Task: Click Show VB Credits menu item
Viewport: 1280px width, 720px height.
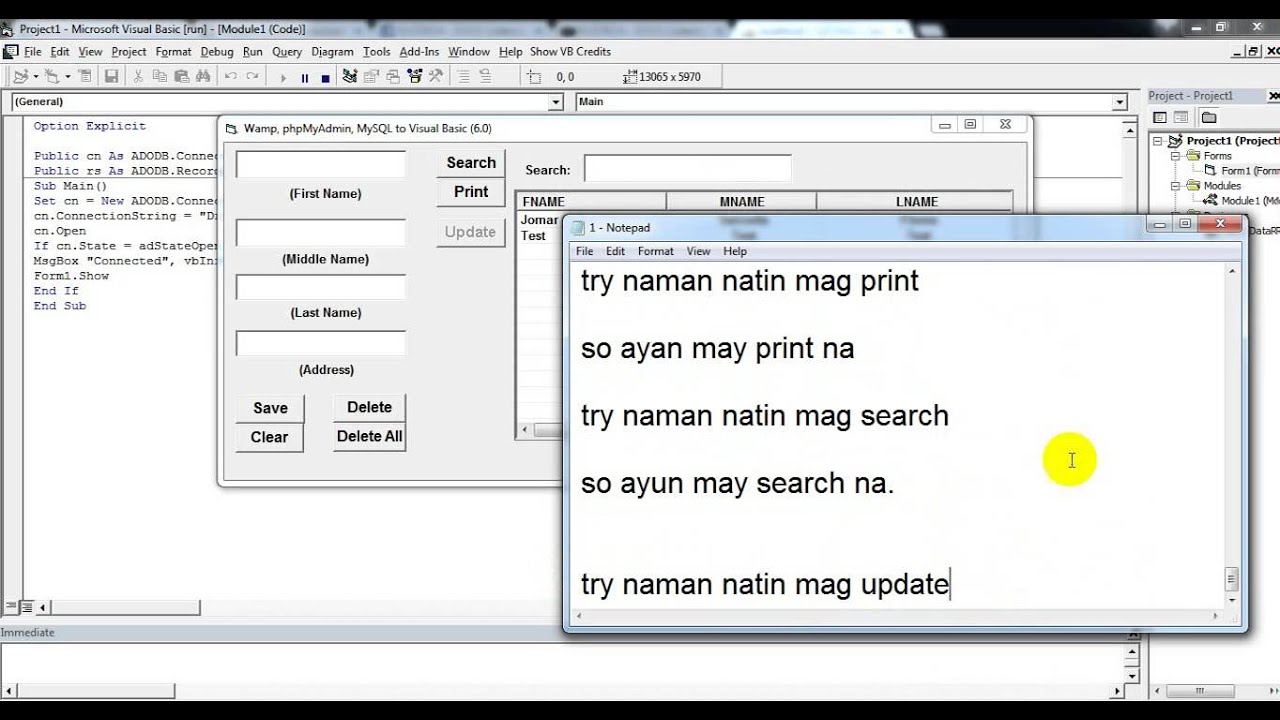Action: [570, 52]
